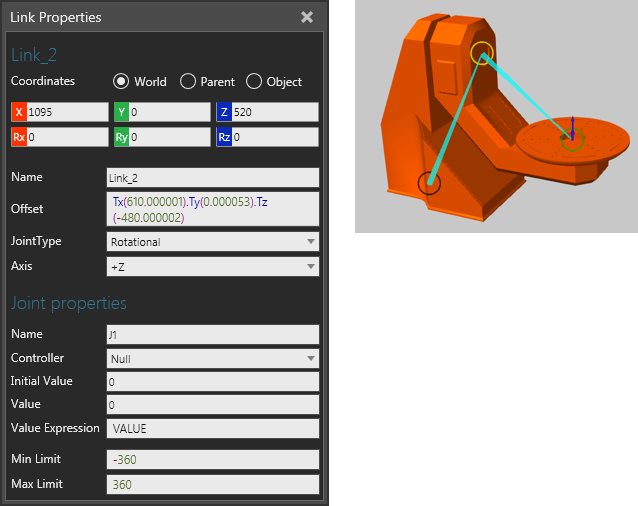The height and width of the screenshot is (506, 638).
Task: Expand the Axis dropdown list
Action: [x=212, y=266]
